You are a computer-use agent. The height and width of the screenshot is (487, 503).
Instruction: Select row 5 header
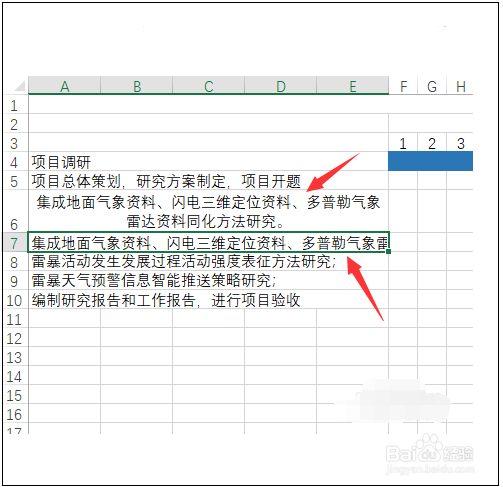15,180
